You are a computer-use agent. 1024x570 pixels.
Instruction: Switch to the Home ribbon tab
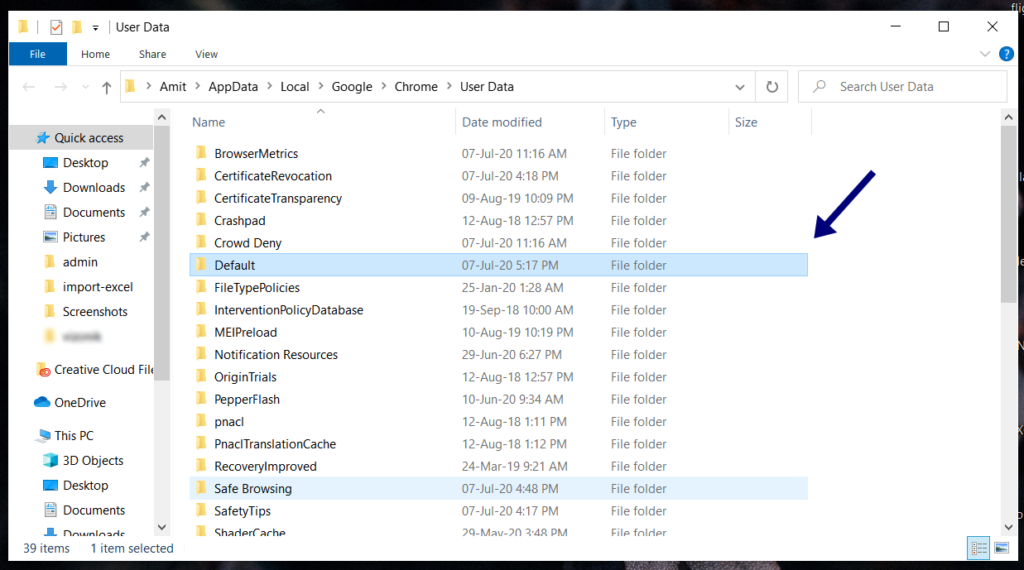pyautogui.click(x=95, y=54)
